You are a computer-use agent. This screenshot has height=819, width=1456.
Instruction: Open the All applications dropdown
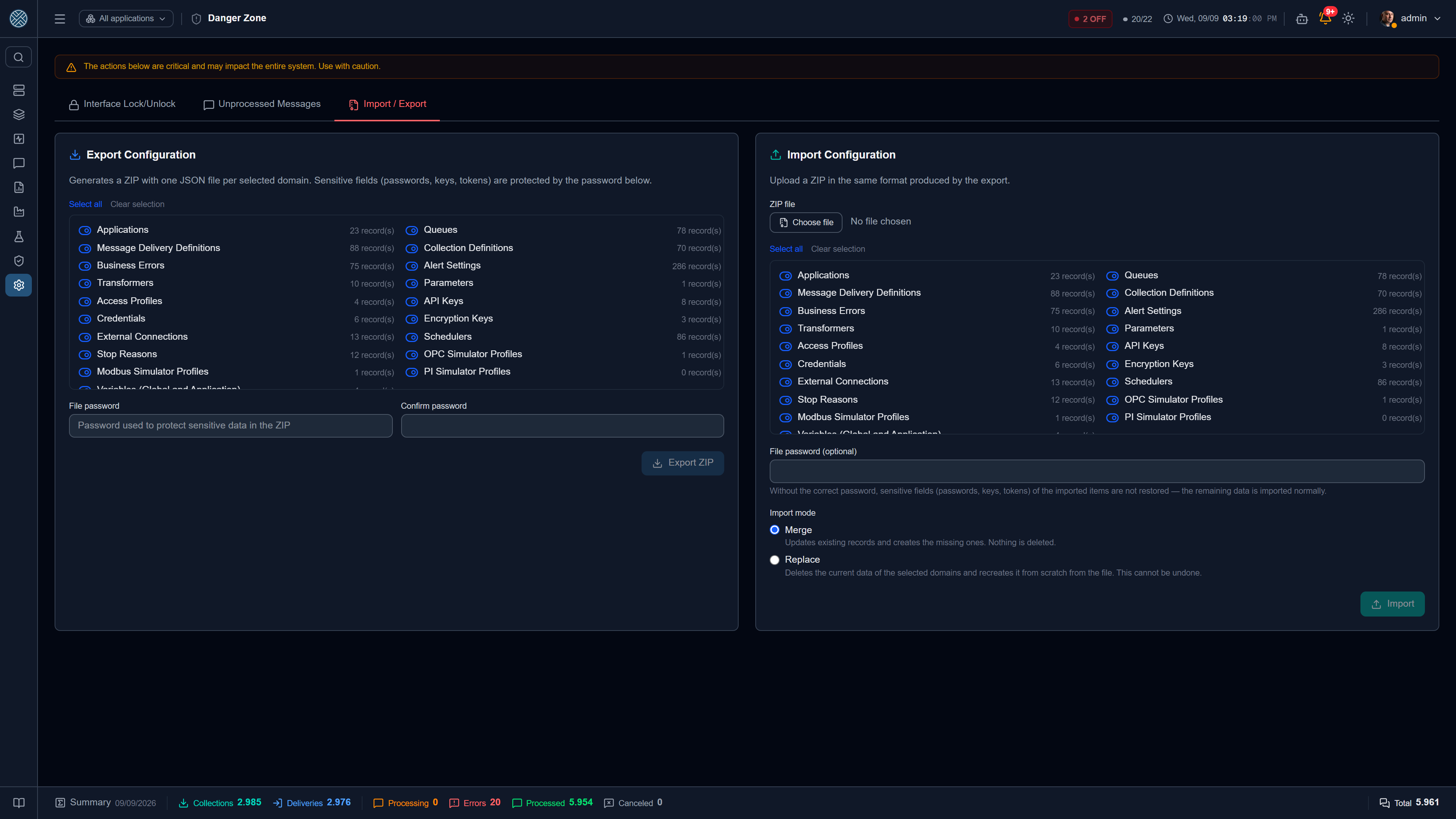(126, 19)
